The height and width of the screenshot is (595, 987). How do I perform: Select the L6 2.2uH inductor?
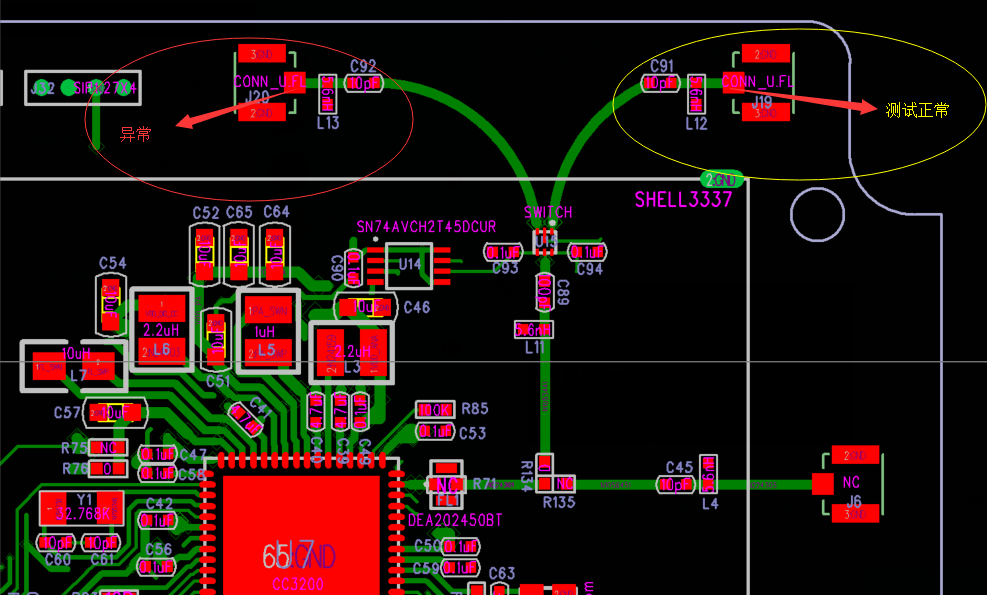pos(162,330)
